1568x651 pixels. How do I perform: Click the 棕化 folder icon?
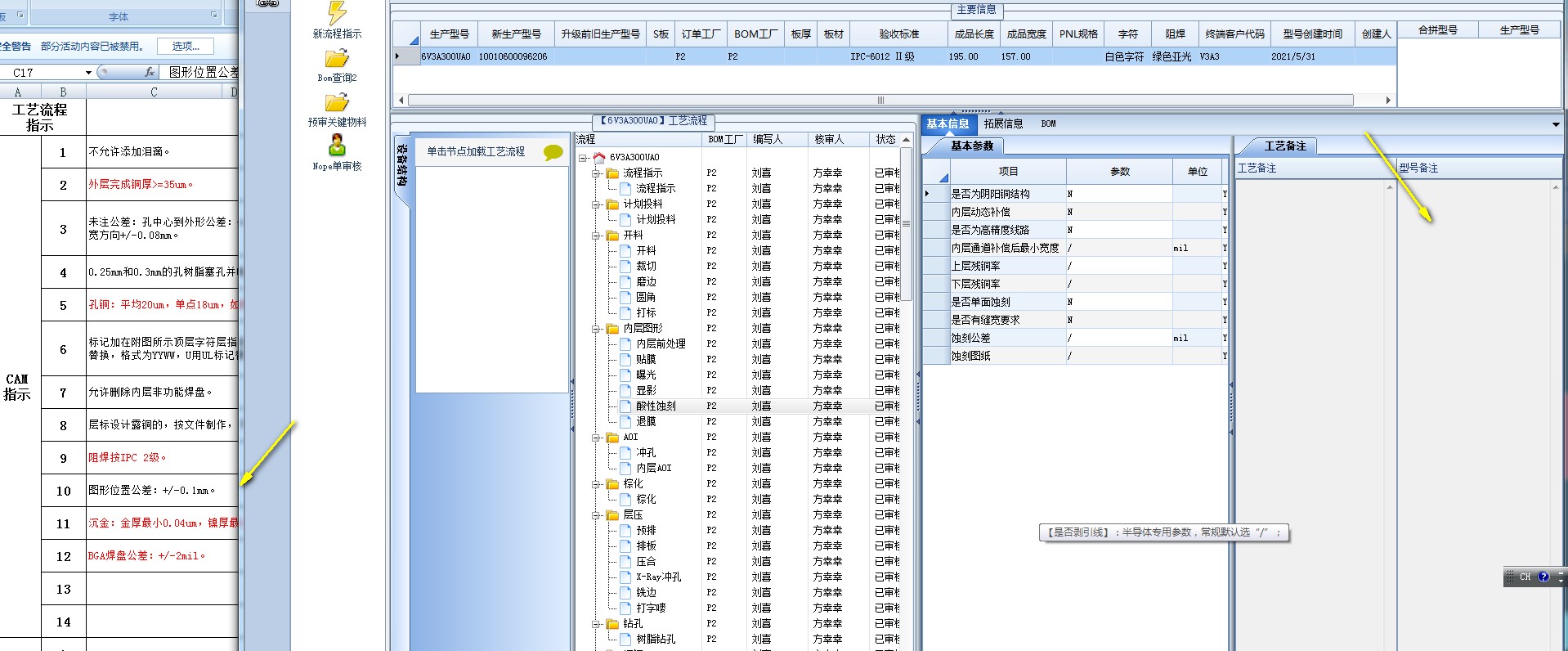(x=612, y=483)
